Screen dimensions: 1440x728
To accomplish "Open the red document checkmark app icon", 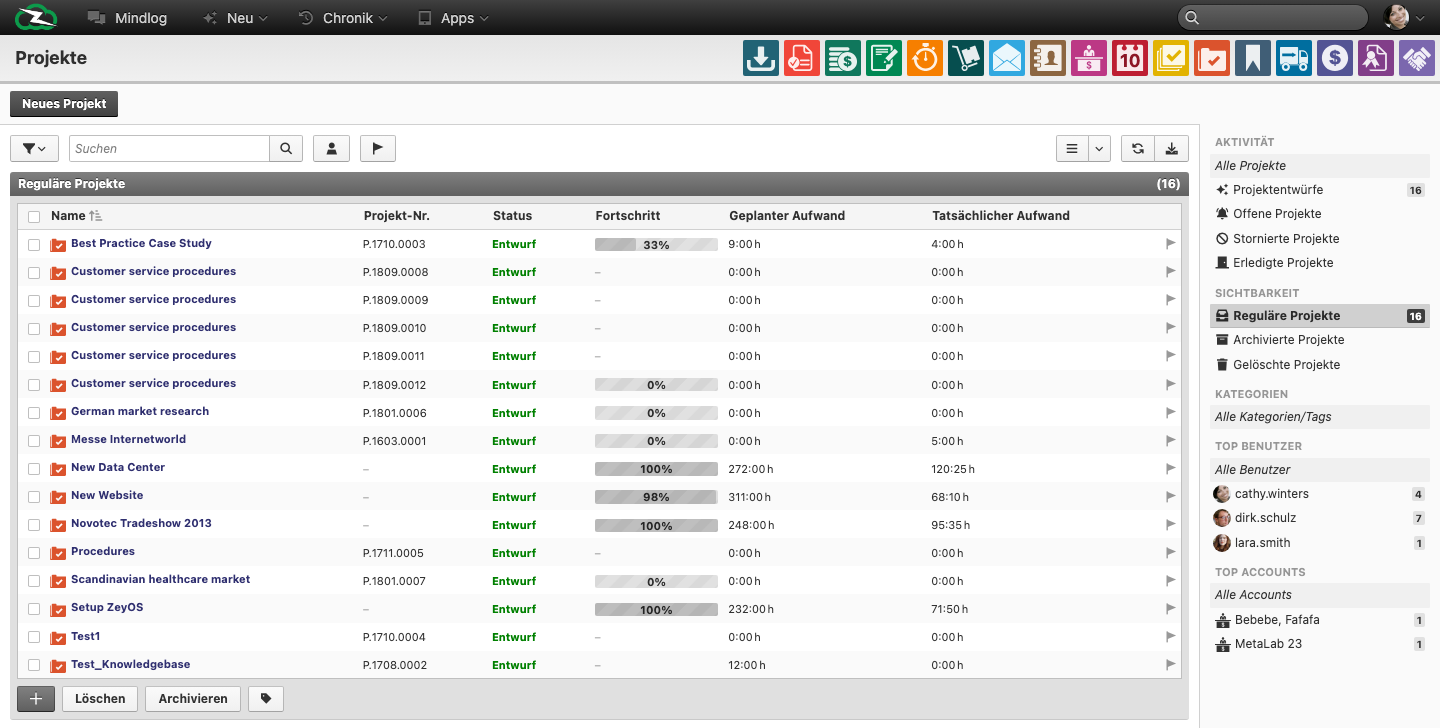I will (x=802, y=58).
